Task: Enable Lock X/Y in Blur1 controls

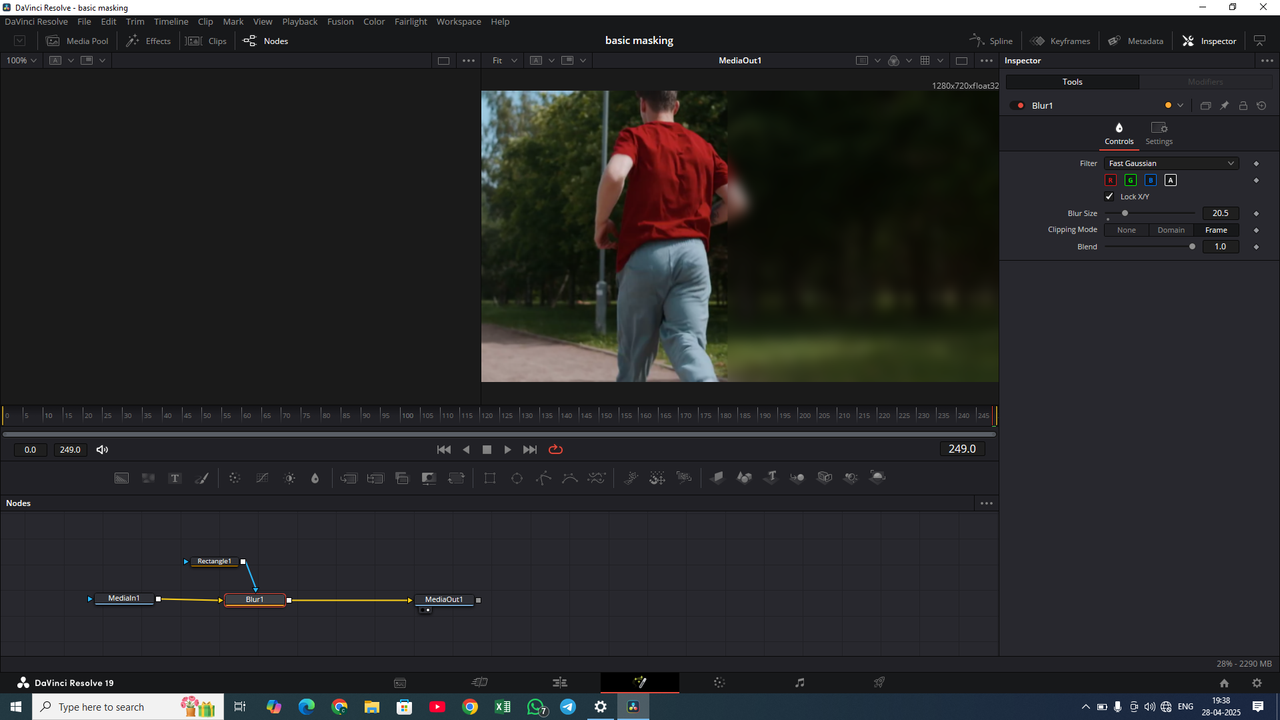Action: pyautogui.click(x=1109, y=196)
